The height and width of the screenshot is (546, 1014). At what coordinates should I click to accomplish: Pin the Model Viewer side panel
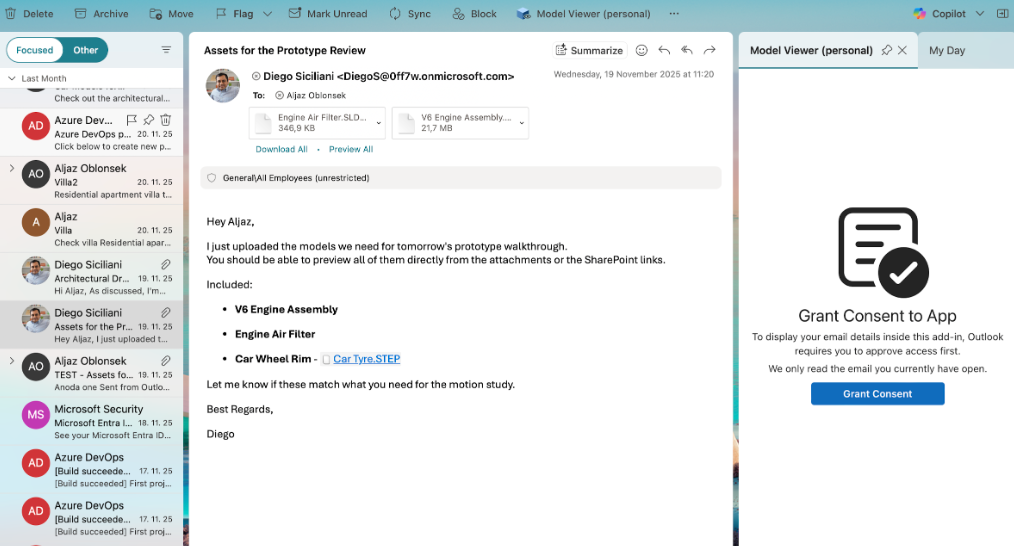[886, 50]
